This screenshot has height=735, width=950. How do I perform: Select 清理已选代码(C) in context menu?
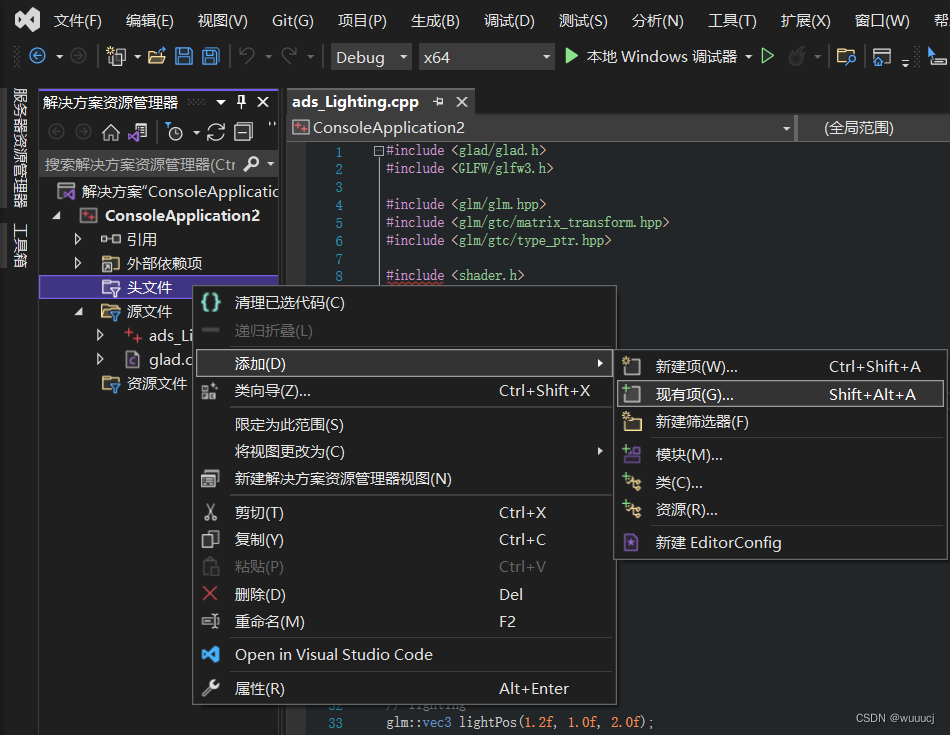click(x=404, y=302)
